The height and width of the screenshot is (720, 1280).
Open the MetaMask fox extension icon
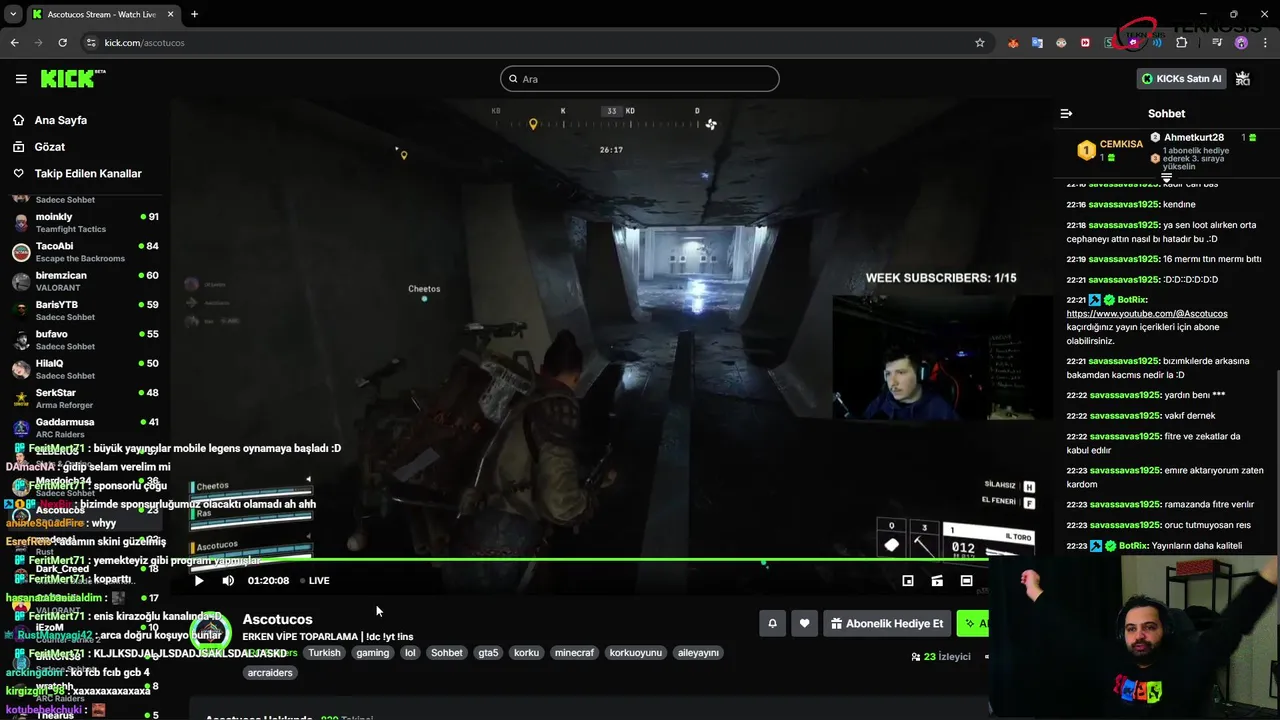[1013, 43]
